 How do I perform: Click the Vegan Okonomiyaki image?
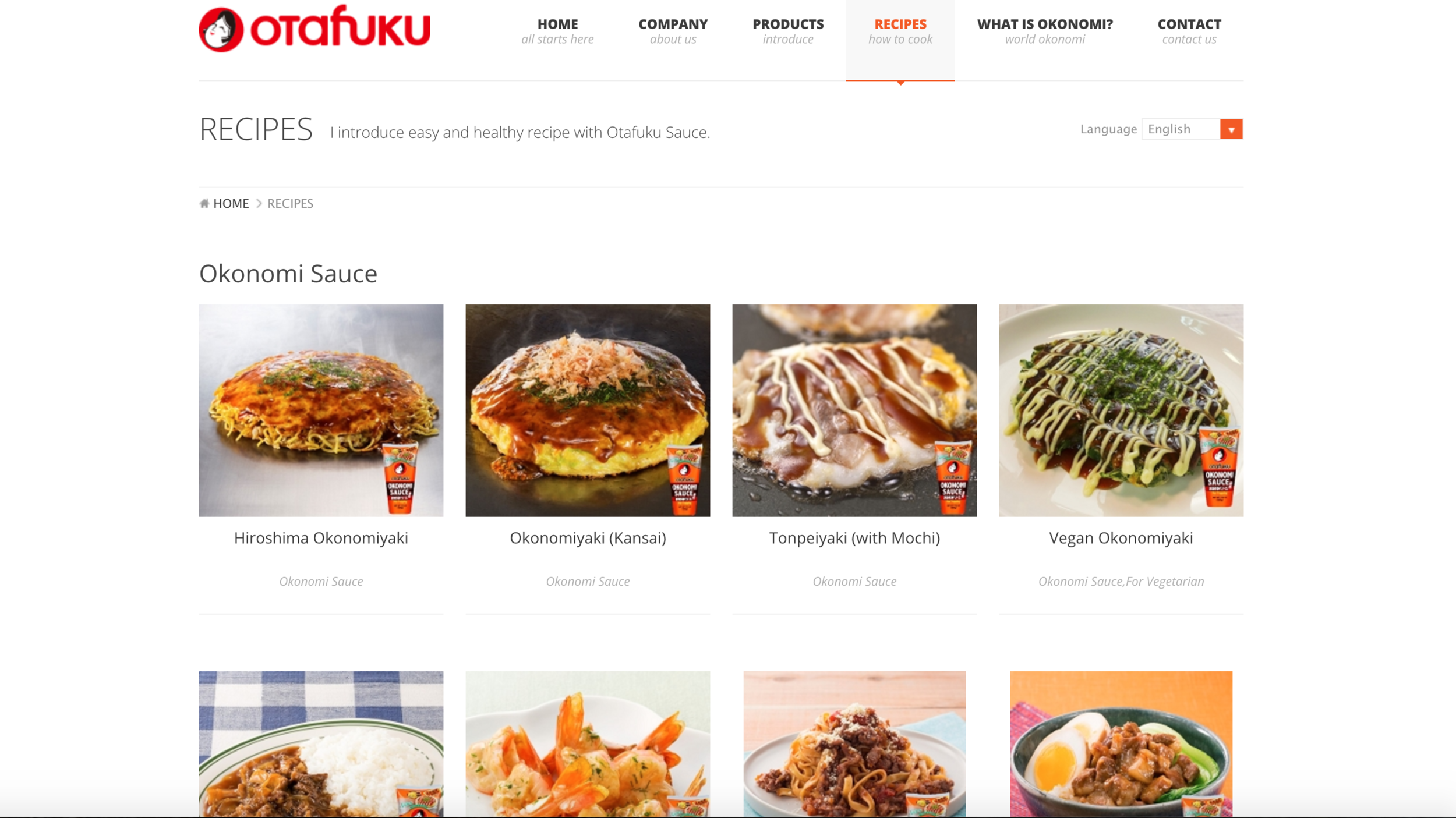1121,410
